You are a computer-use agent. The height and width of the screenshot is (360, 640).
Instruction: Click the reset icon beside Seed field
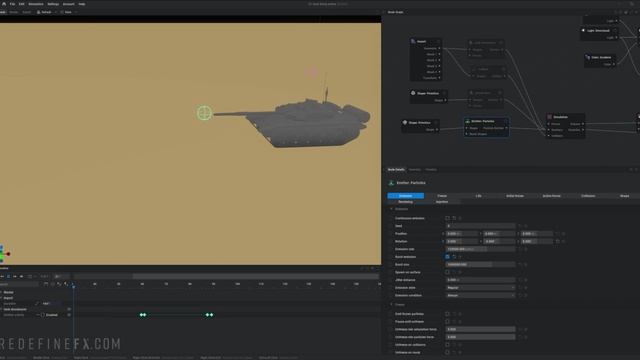(520, 226)
